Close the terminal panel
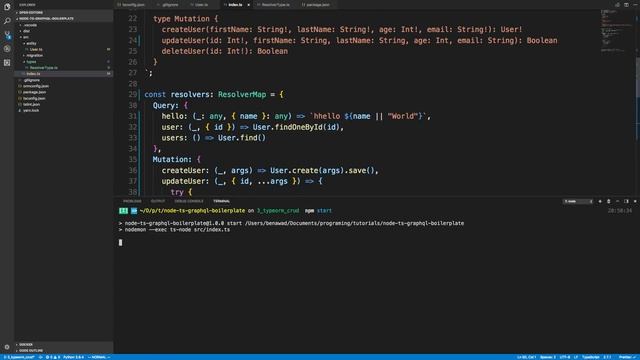640x360 pixels. (x=635, y=201)
